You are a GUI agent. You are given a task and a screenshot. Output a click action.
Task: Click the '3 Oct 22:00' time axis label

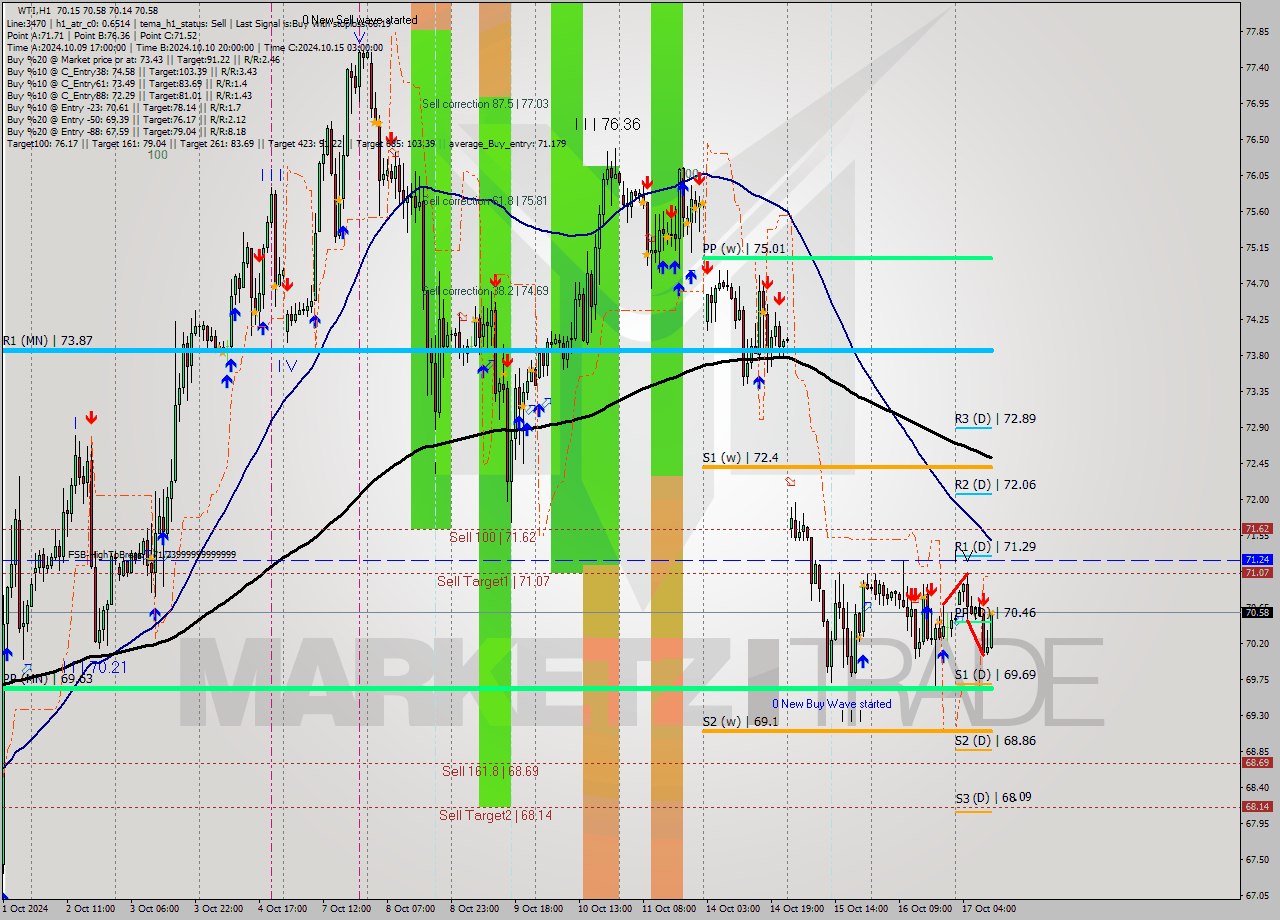218,909
